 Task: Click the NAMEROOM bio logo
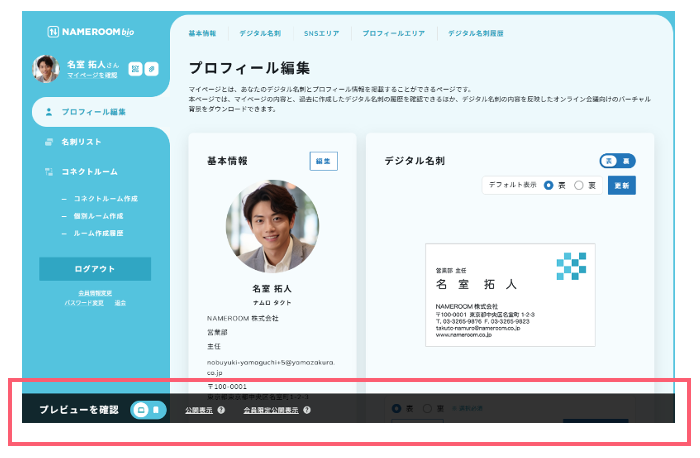tap(91, 32)
